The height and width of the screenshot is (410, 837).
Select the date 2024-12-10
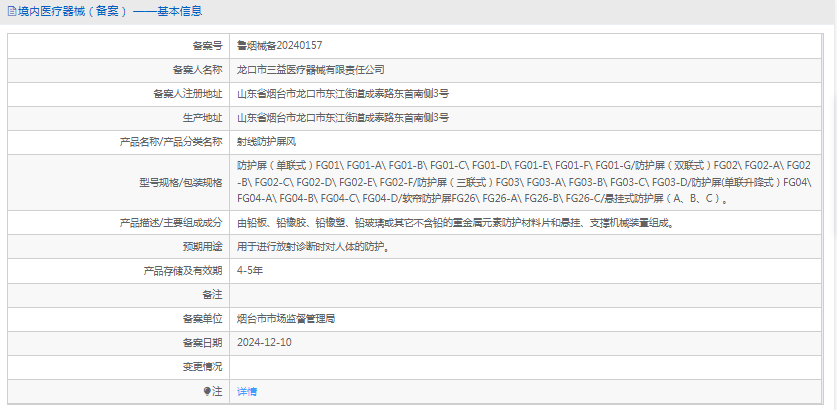264,343
